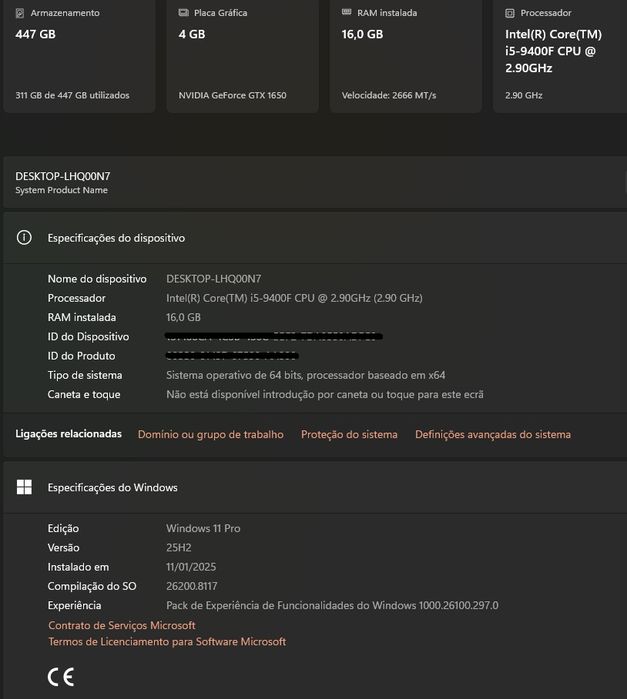Click the RAM instalada memory icon
The height and width of the screenshot is (699, 627).
(x=346, y=12)
